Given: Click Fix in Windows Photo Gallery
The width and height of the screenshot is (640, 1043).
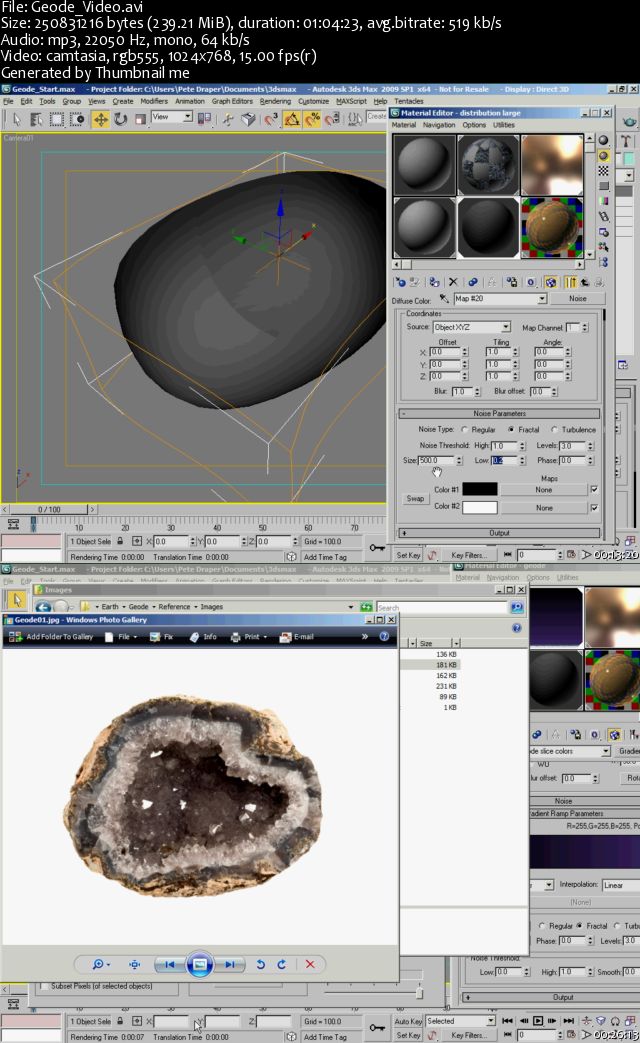Looking at the screenshot, I should click(162, 637).
